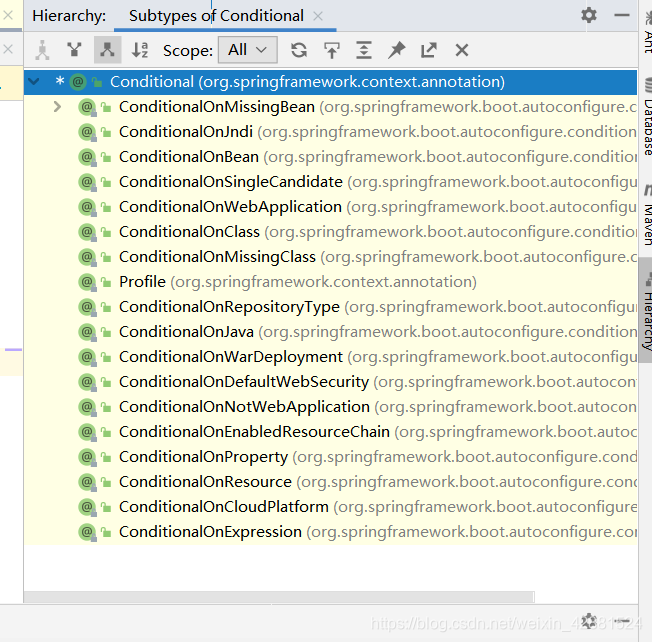
Task: Export hierarchy to text file
Action: (x=429, y=50)
